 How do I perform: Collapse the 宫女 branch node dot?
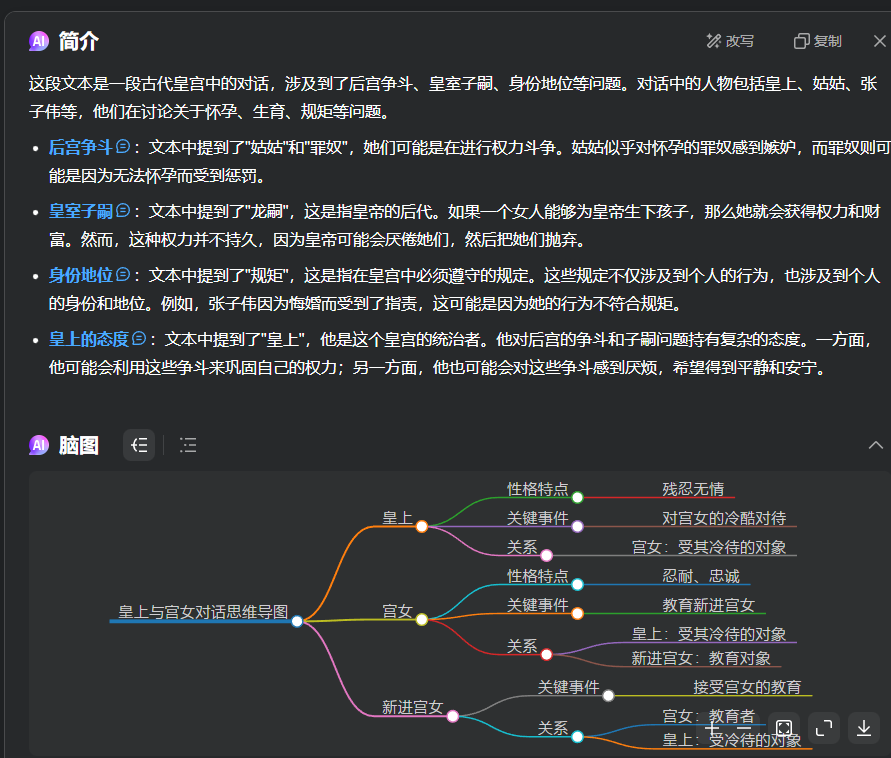(424, 620)
